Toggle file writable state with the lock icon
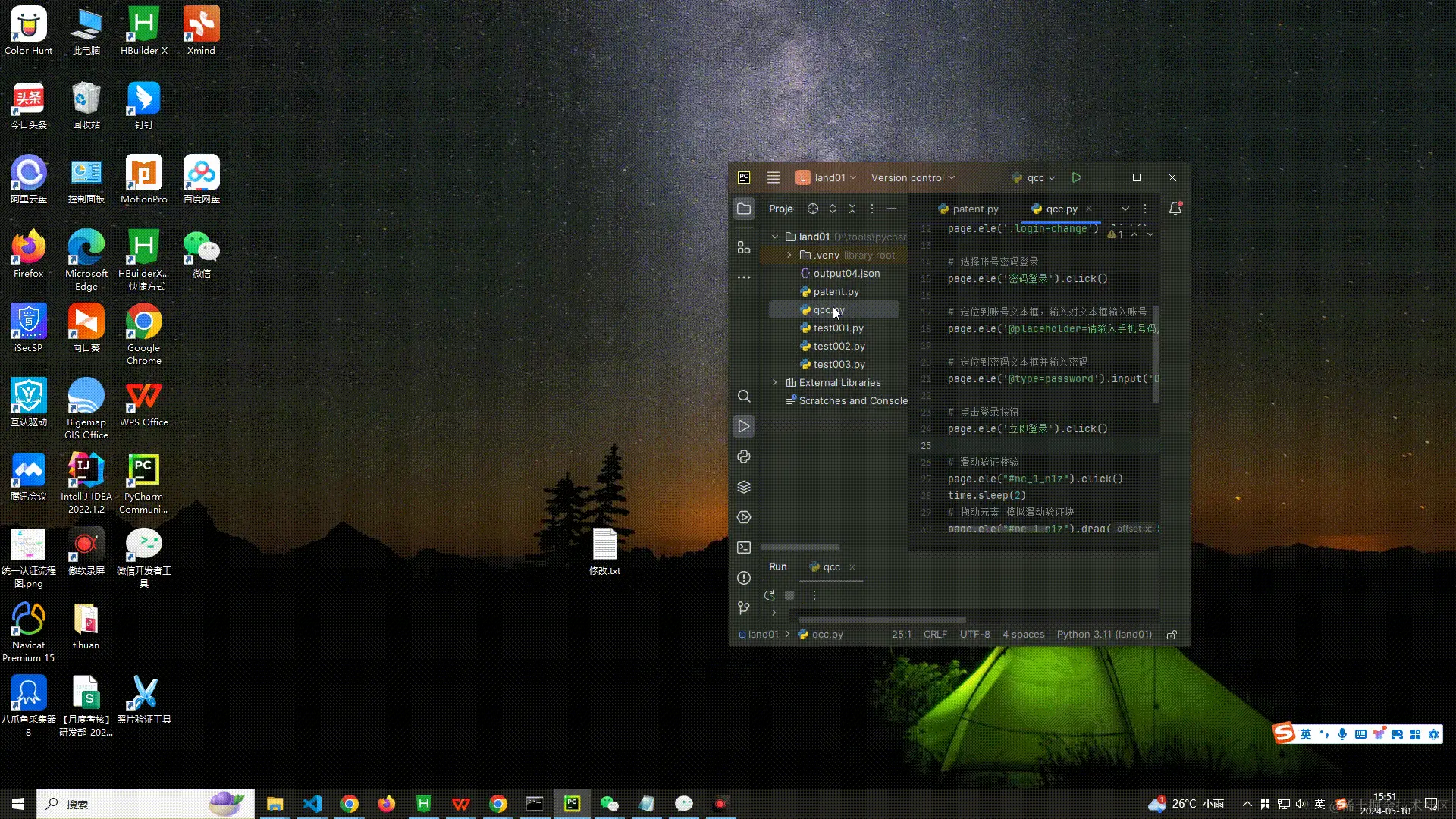Viewport: 1456px width, 819px height. 1172,634
